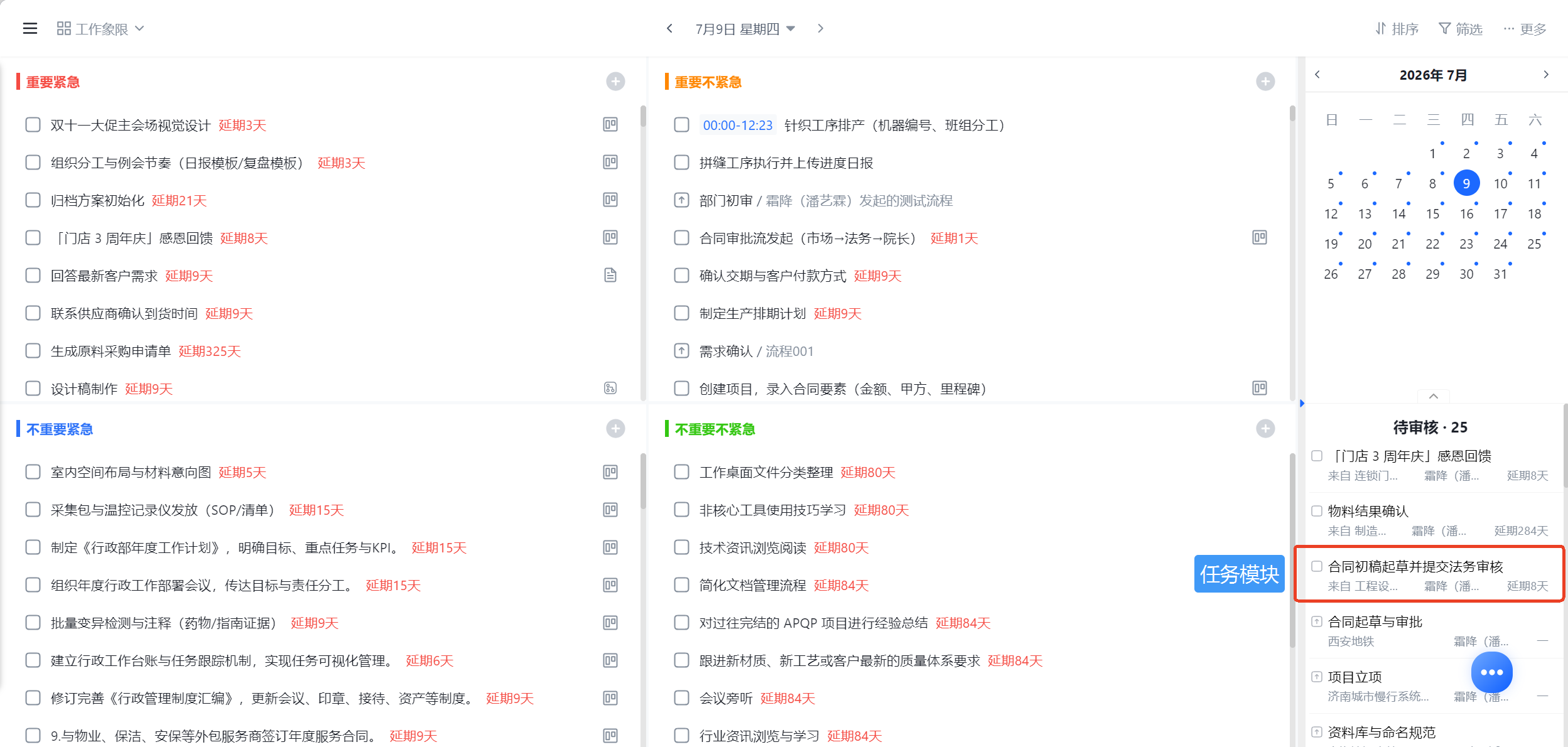This screenshot has width=1568, height=747.
Task: Add task to 重要紧急 quadrant
Action: (615, 82)
